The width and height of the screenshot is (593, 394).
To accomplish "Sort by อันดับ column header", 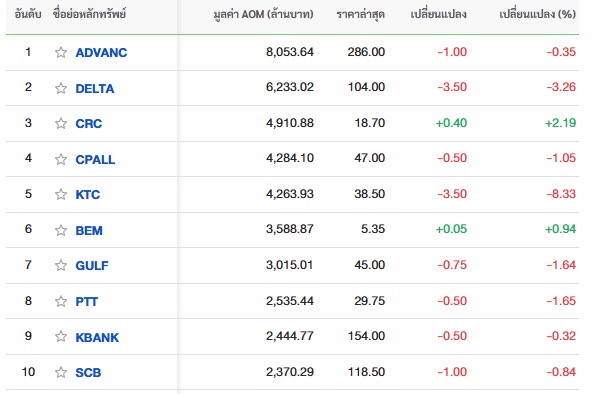I will [x=28, y=14].
